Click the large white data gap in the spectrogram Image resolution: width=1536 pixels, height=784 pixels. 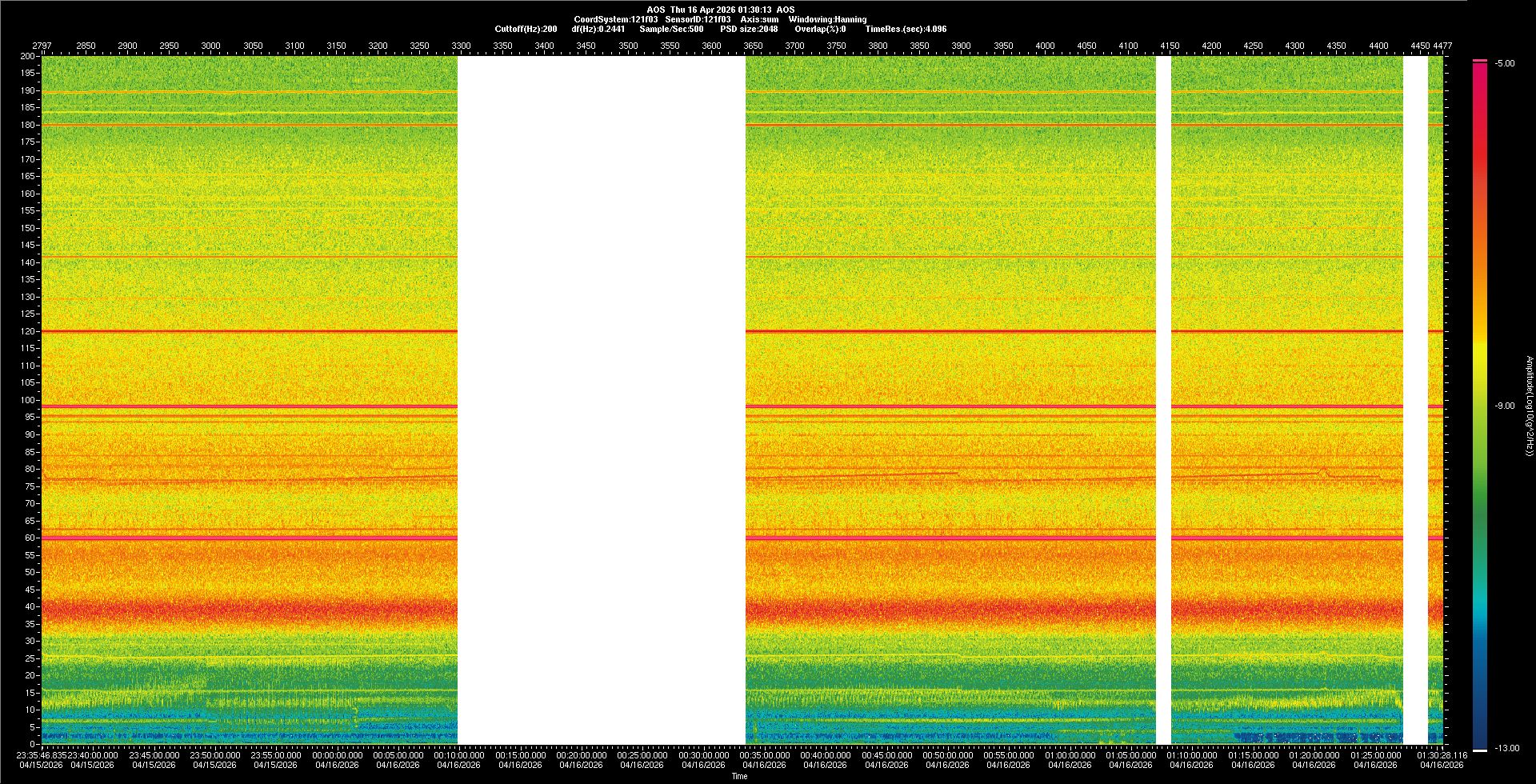pyautogui.click(x=601, y=400)
